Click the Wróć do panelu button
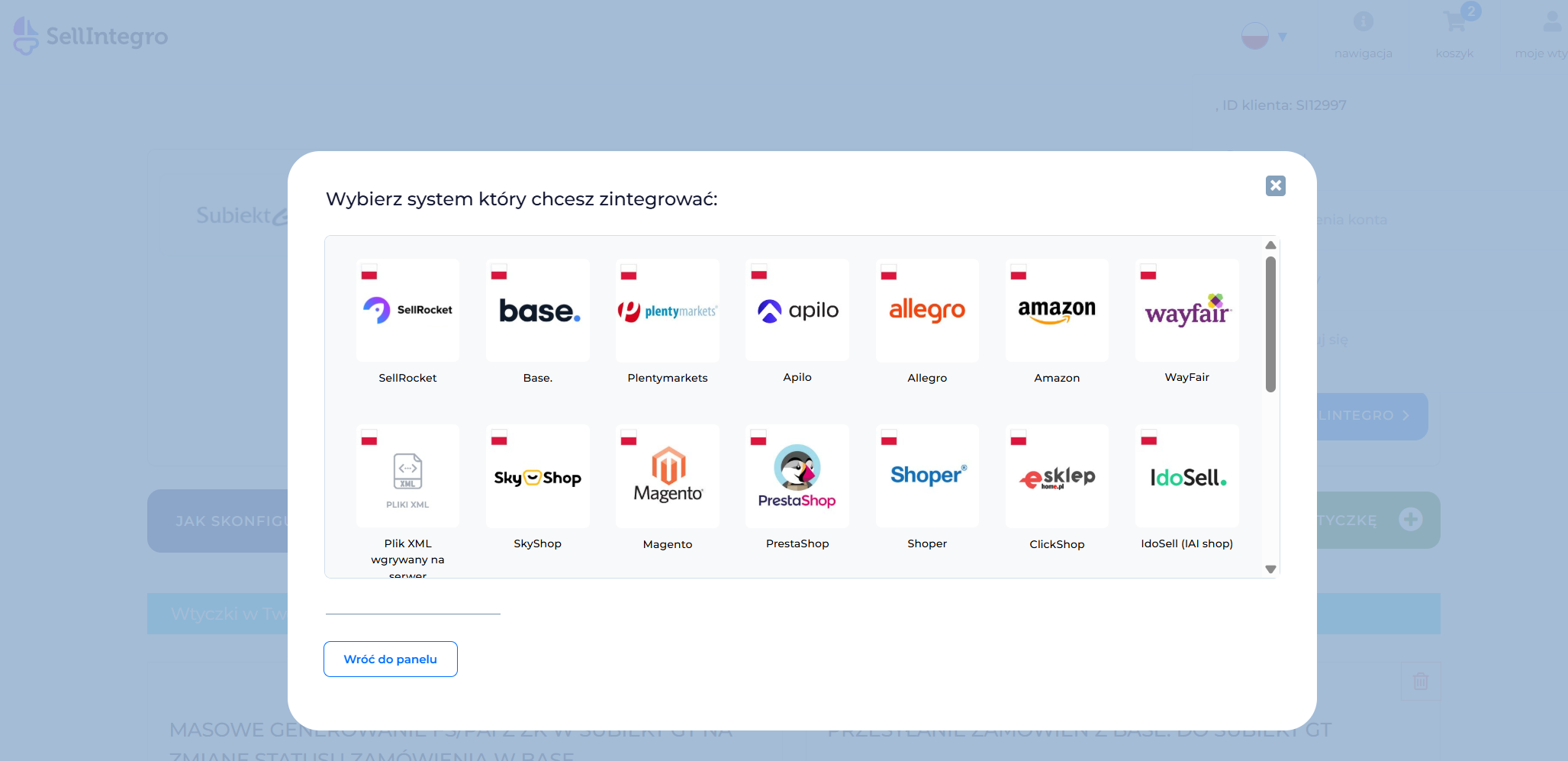 coord(391,659)
